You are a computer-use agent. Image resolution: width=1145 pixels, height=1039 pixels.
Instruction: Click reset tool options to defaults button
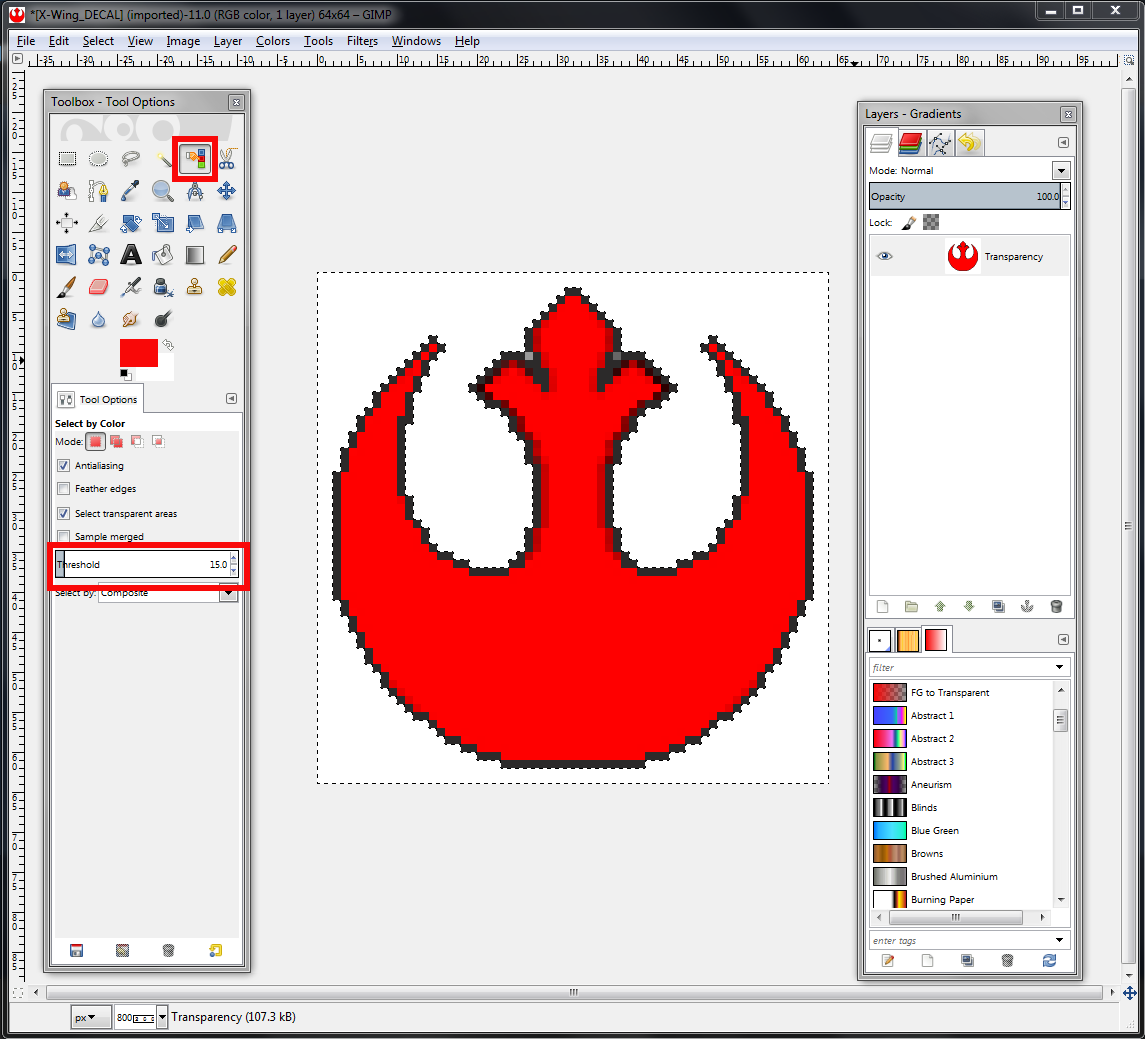click(x=215, y=950)
